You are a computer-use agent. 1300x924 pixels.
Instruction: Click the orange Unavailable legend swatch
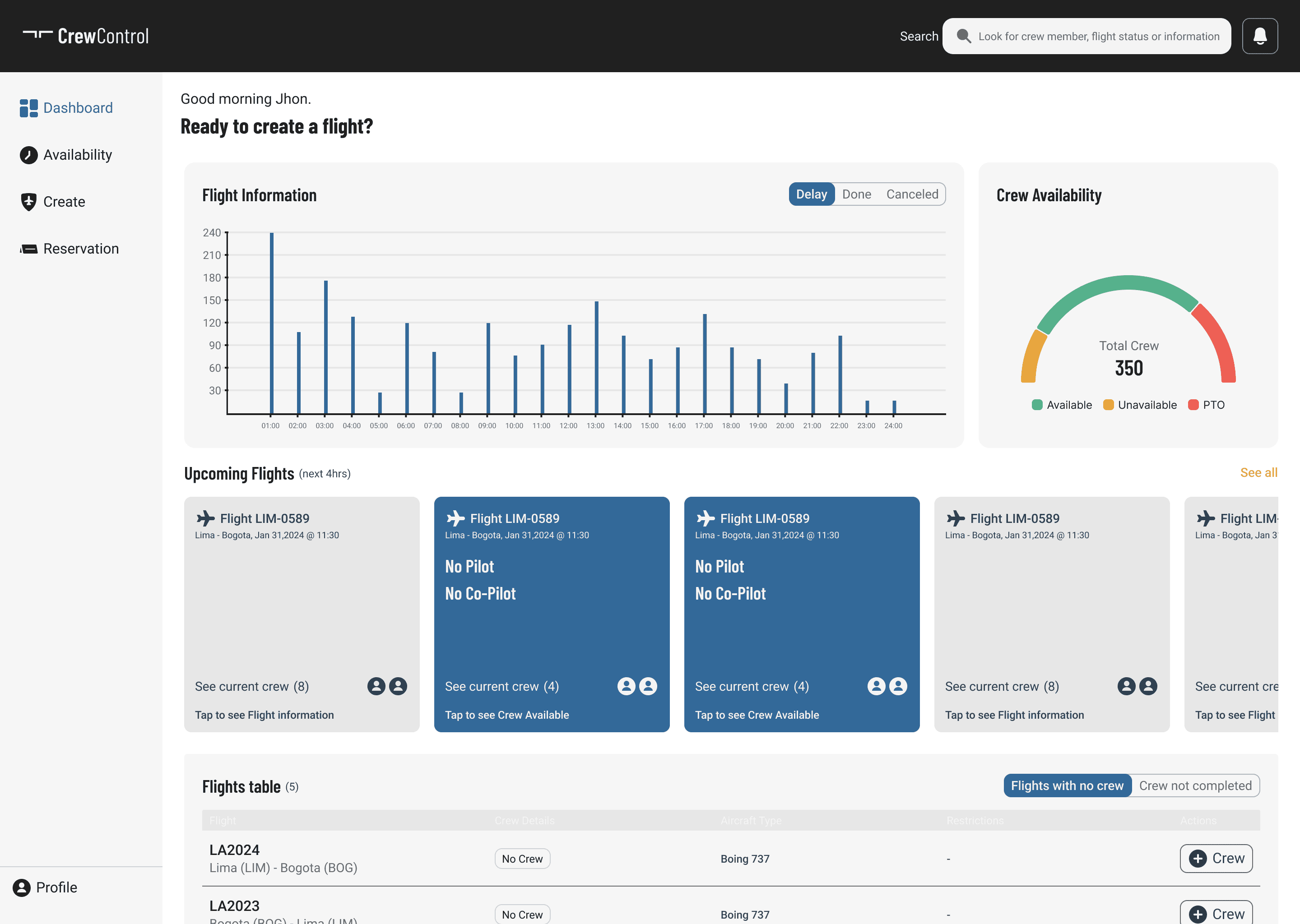tap(1108, 405)
